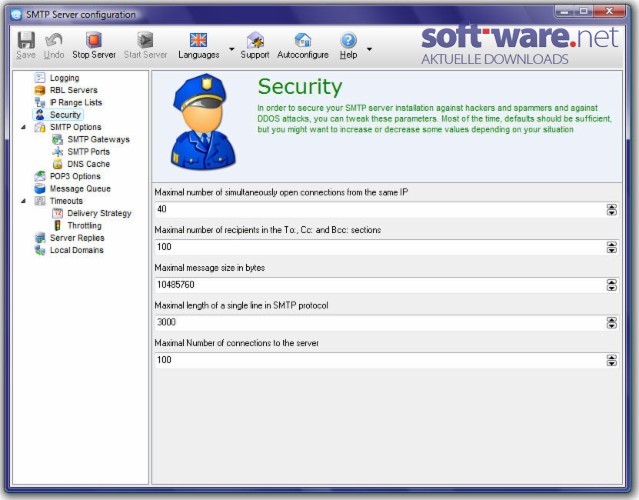Open Message Queue page
This screenshot has width=639, height=500.
[x=80, y=188]
